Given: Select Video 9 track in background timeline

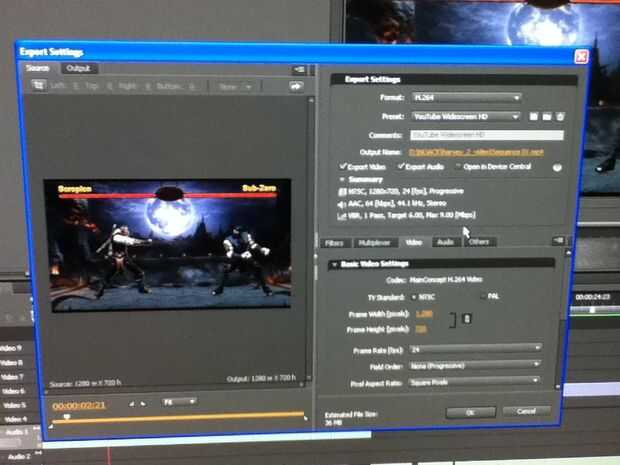Looking at the screenshot, I should (11, 348).
